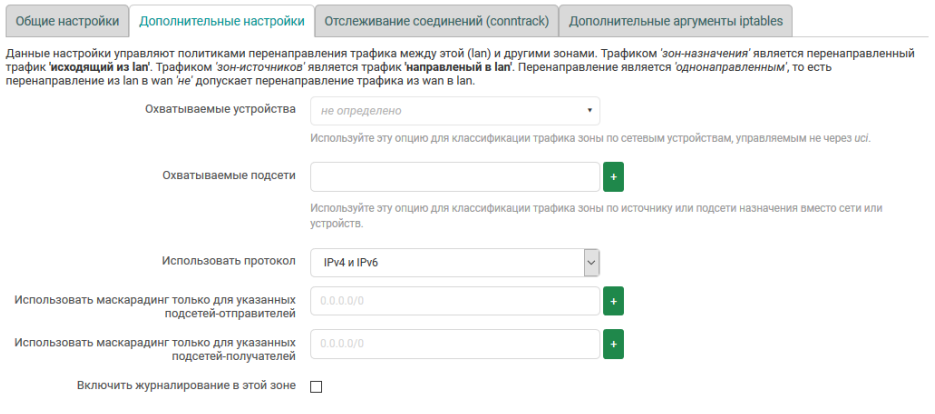Select the Дополнительные настройки tab
Viewport: 935px width, 414px height.
click(x=222, y=20)
